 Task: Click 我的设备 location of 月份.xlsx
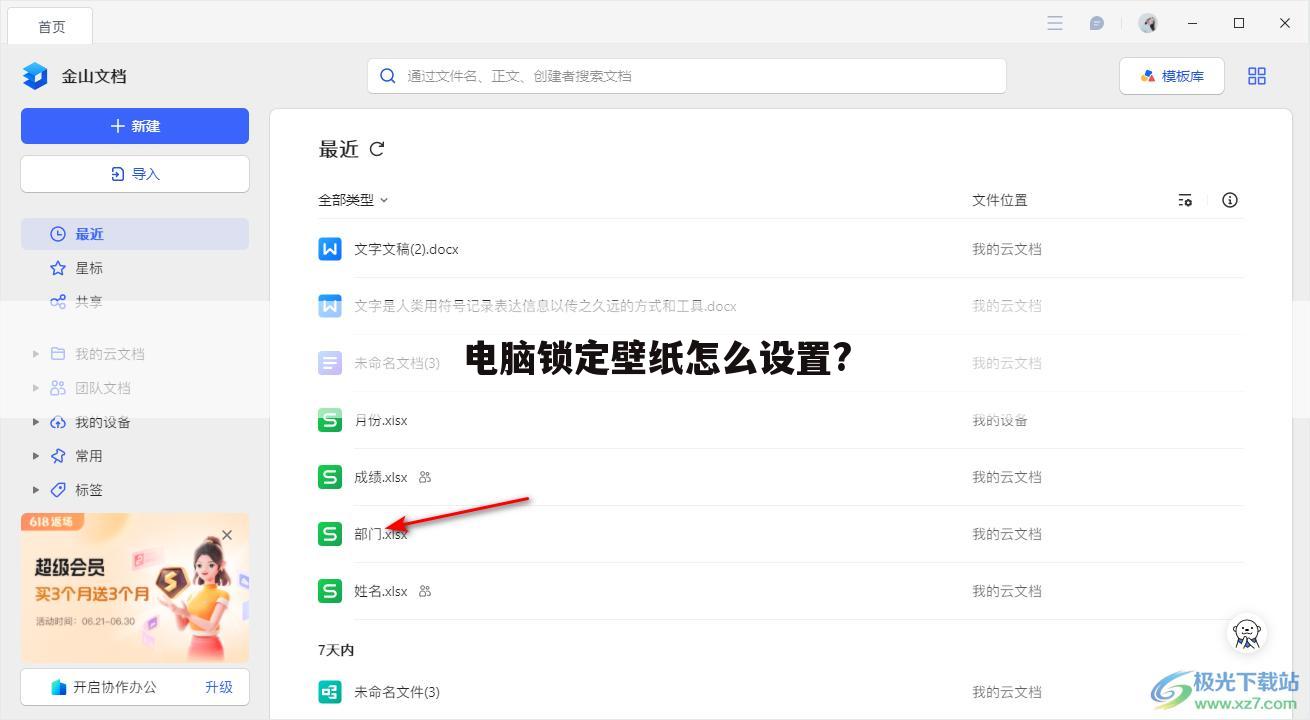pos(1000,420)
